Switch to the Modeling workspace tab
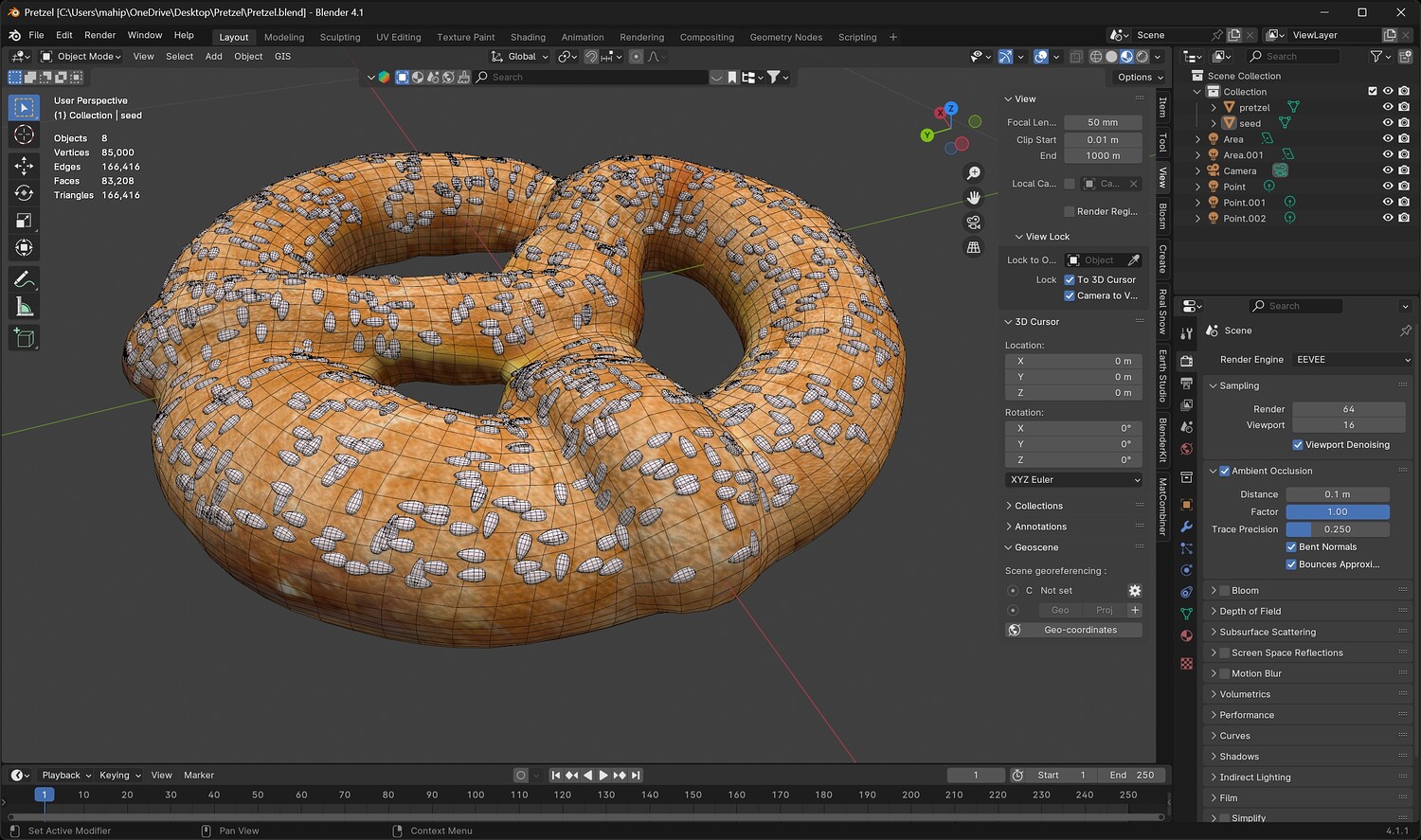 tap(284, 37)
